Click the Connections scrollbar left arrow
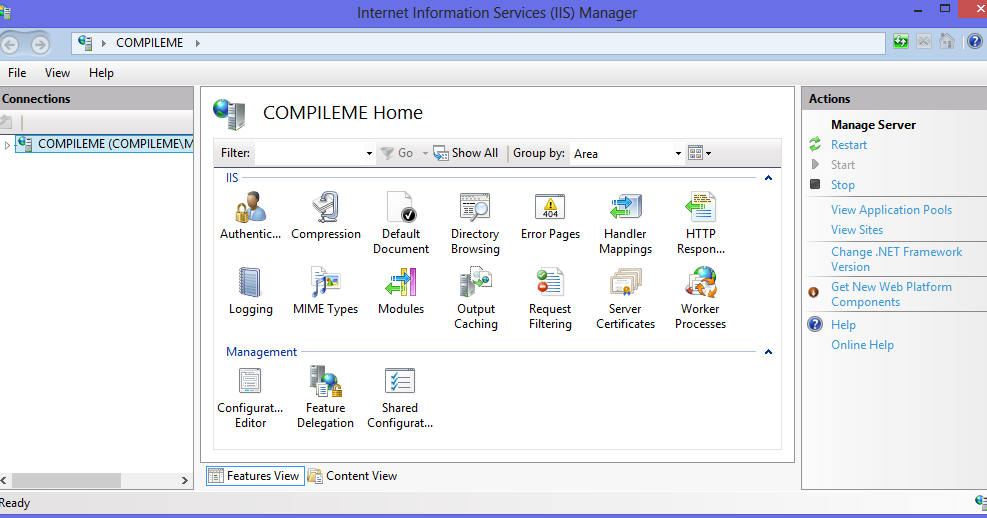Image resolution: width=987 pixels, height=518 pixels. [4, 480]
